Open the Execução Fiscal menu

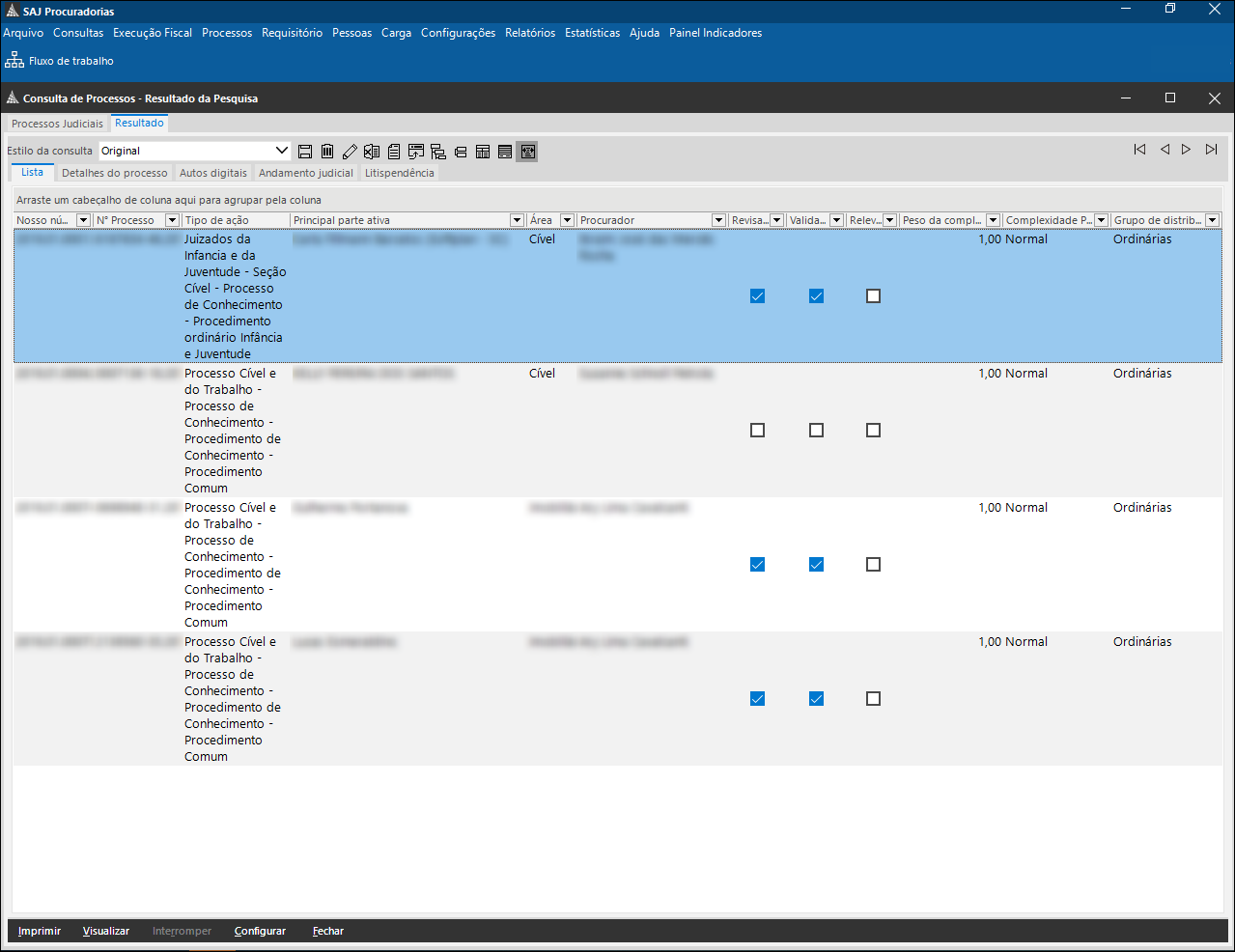153,33
